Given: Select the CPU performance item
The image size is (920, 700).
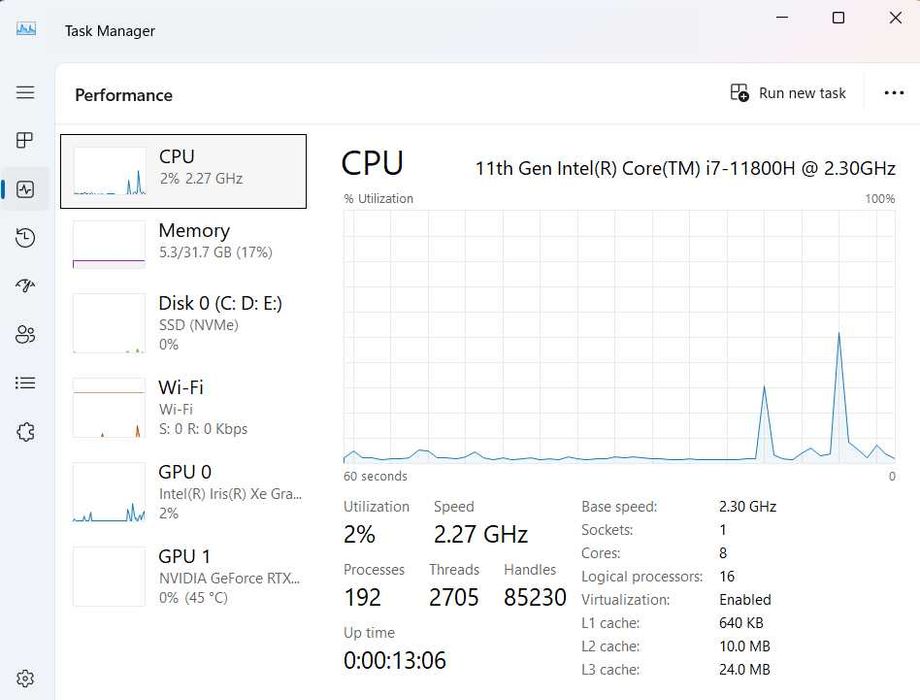Looking at the screenshot, I should click(x=183, y=171).
